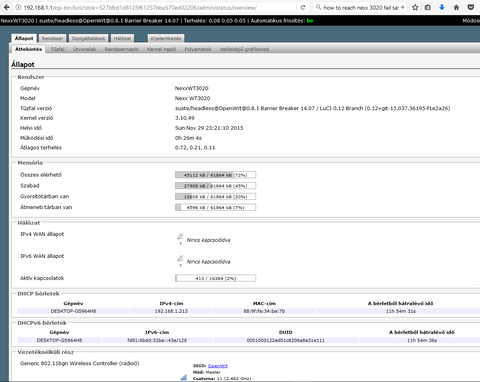480x382 pixels.
Task: Select the Áttekintés subtab
Action: coord(29,49)
